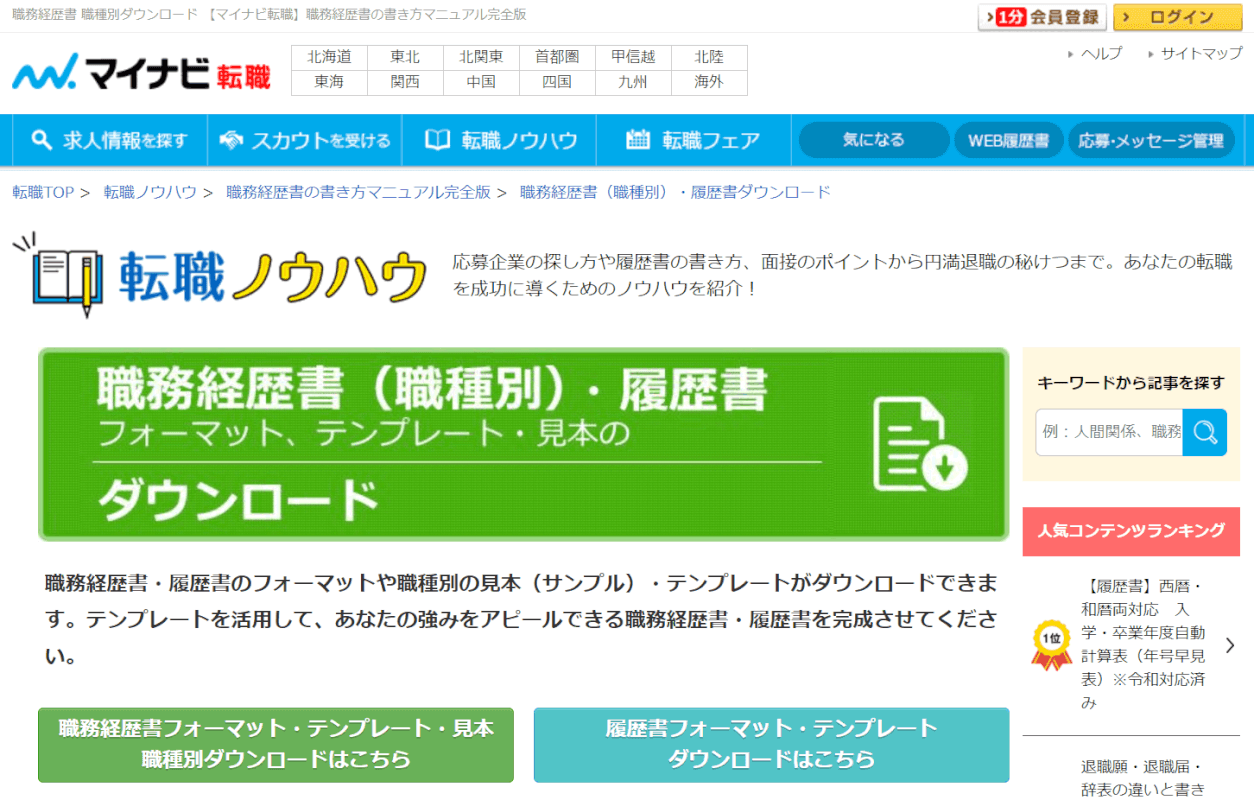The width and height of the screenshot is (1254, 800).
Task: Open the 気になる saved items menu
Action: [873, 140]
